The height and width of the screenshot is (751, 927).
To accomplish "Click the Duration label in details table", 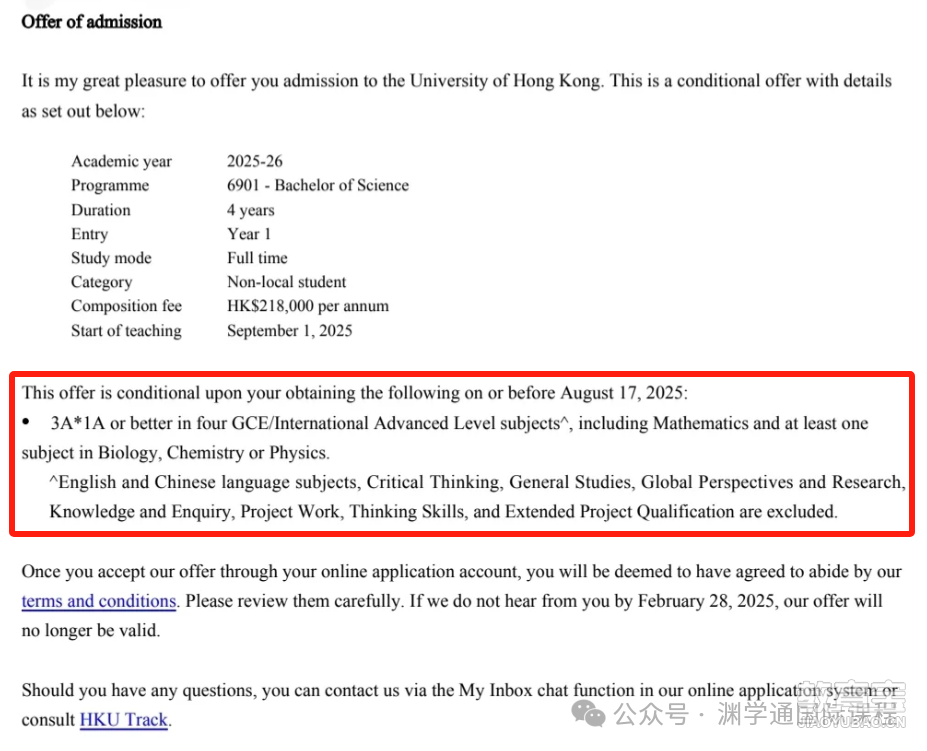I will click(101, 210).
